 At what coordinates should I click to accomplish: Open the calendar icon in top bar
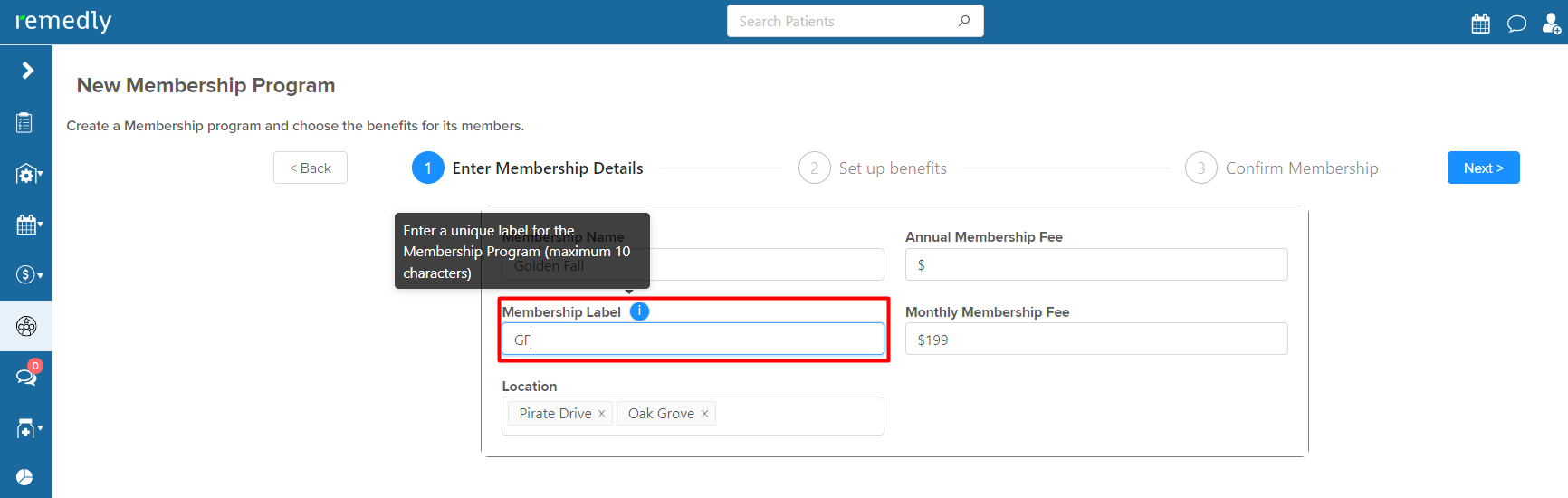click(x=1480, y=24)
